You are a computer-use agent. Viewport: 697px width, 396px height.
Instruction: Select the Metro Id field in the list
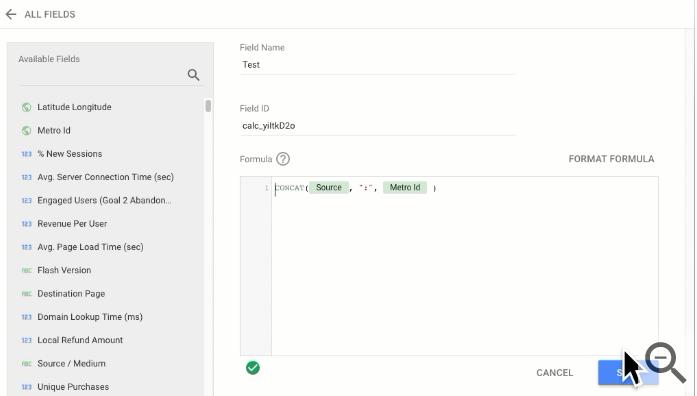coord(54,131)
